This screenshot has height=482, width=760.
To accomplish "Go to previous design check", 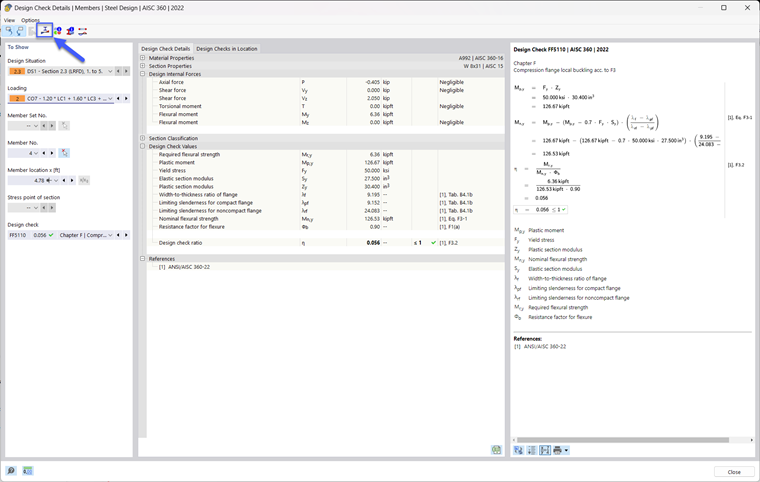I will [x=118, y=235].
